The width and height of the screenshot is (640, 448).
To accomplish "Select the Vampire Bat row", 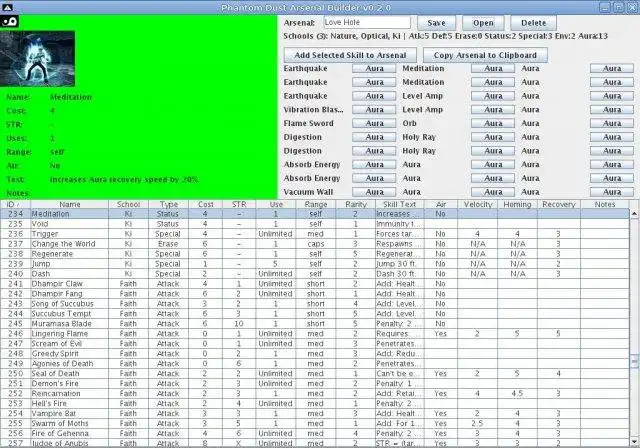I will click(x=315, y=414).
